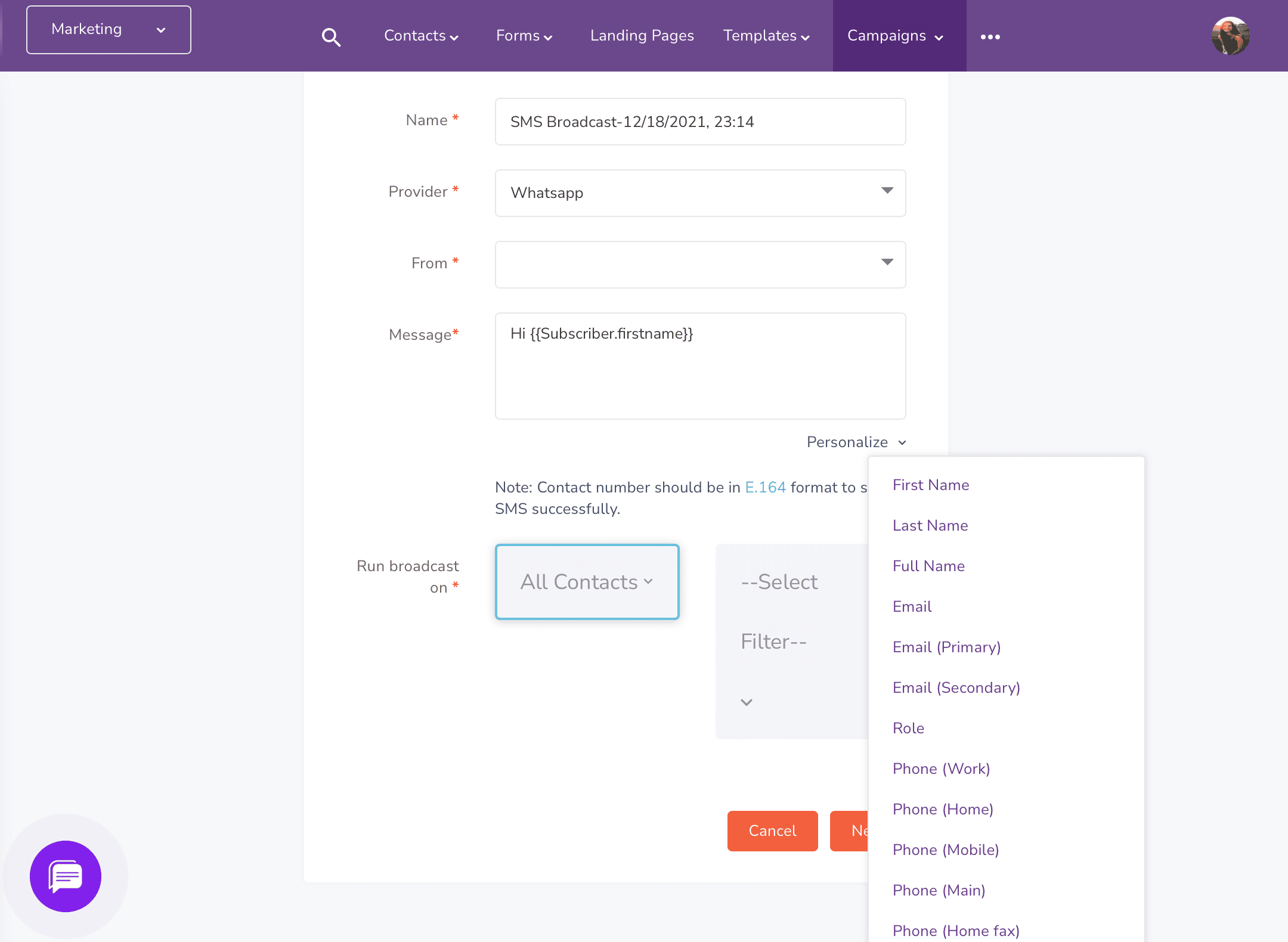Viewport: 1288px width, 942px height.
Task: Click the more options (ellipsis) icon
Action: point(989,36)
